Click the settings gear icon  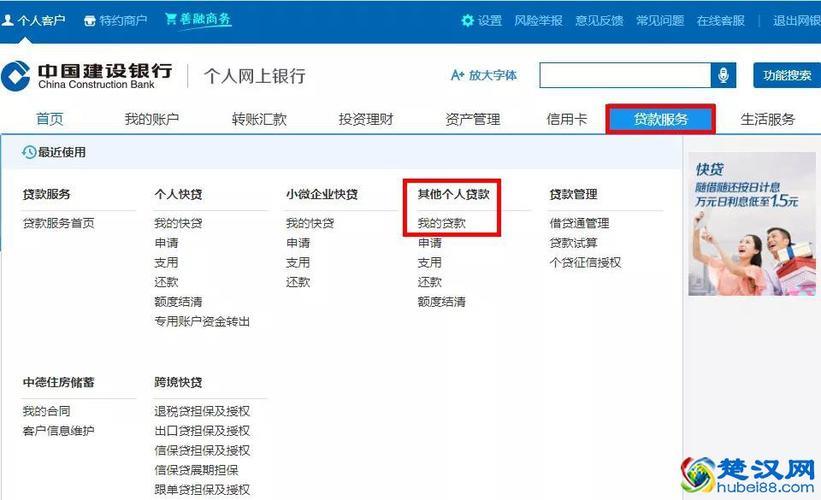click(467, 20)
